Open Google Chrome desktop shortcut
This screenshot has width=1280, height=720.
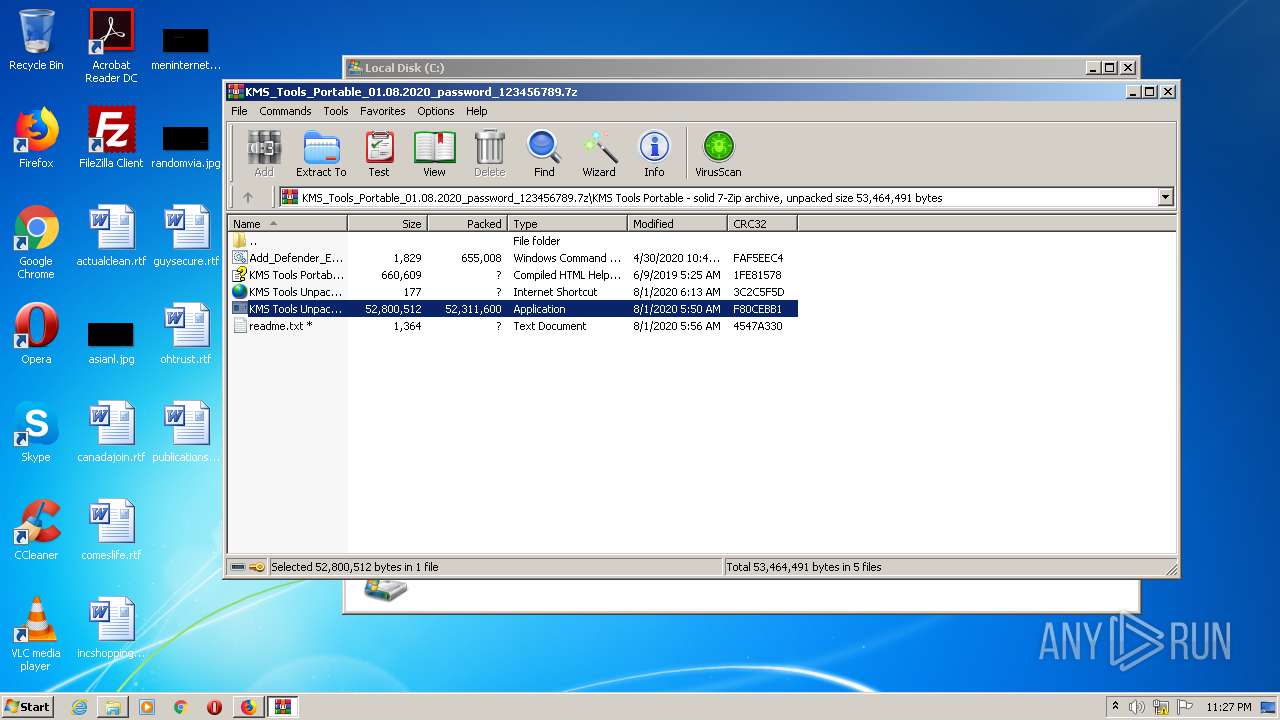[36, 242]
